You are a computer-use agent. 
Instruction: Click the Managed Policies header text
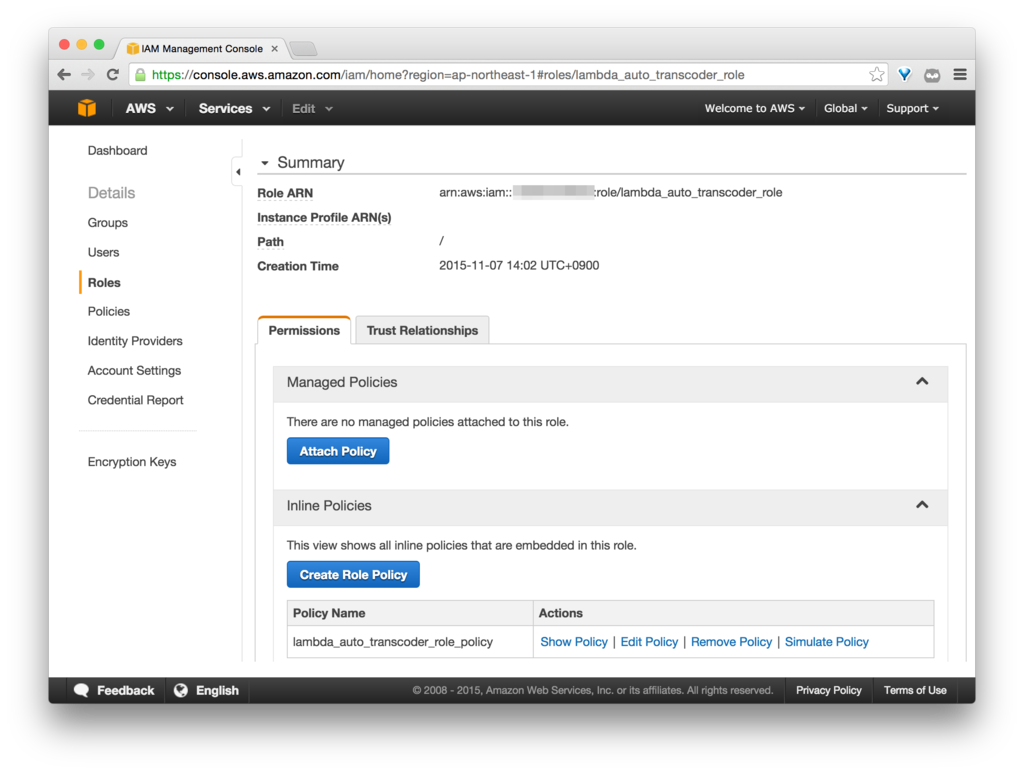click(x=342, y=382)
